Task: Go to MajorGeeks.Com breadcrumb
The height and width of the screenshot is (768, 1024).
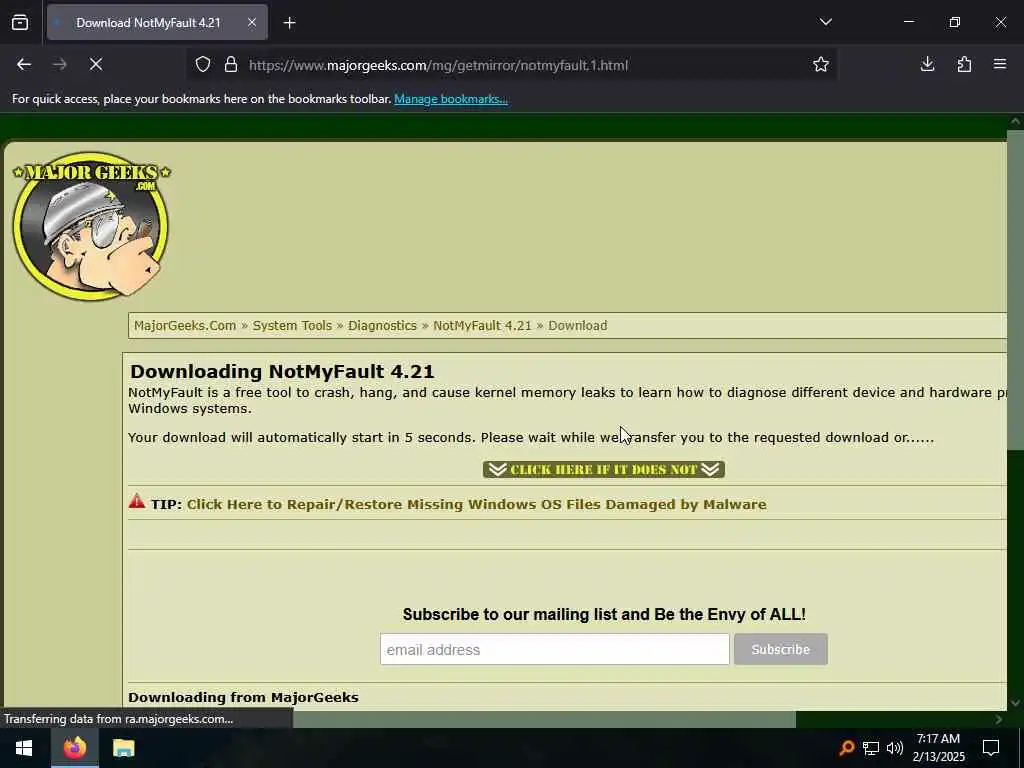Action: tap(185, 325)
